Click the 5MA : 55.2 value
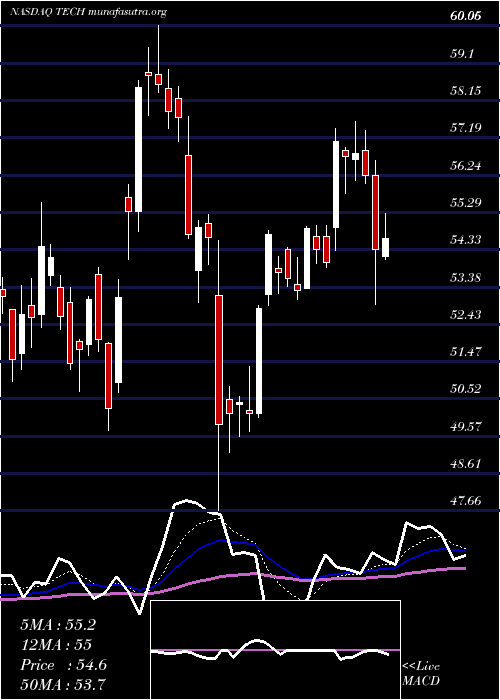 click(x=58, y=625)
